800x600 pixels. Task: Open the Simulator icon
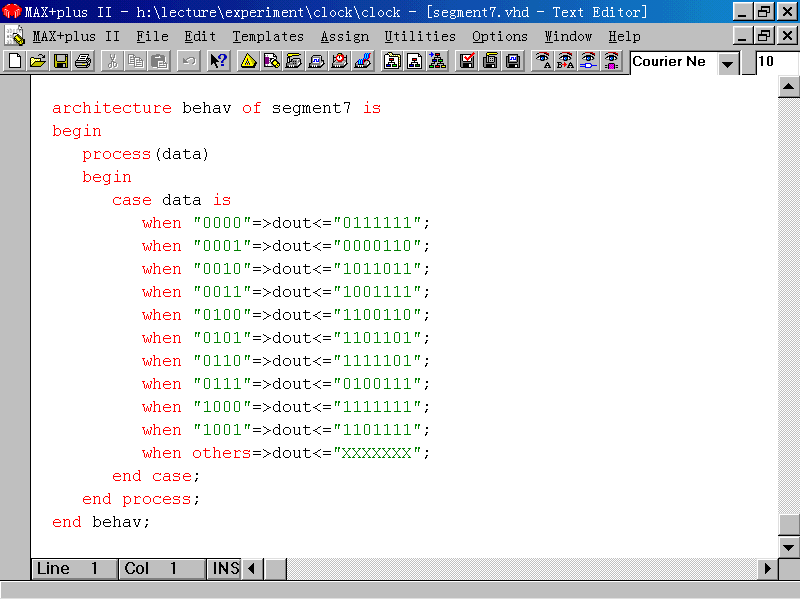317,61
